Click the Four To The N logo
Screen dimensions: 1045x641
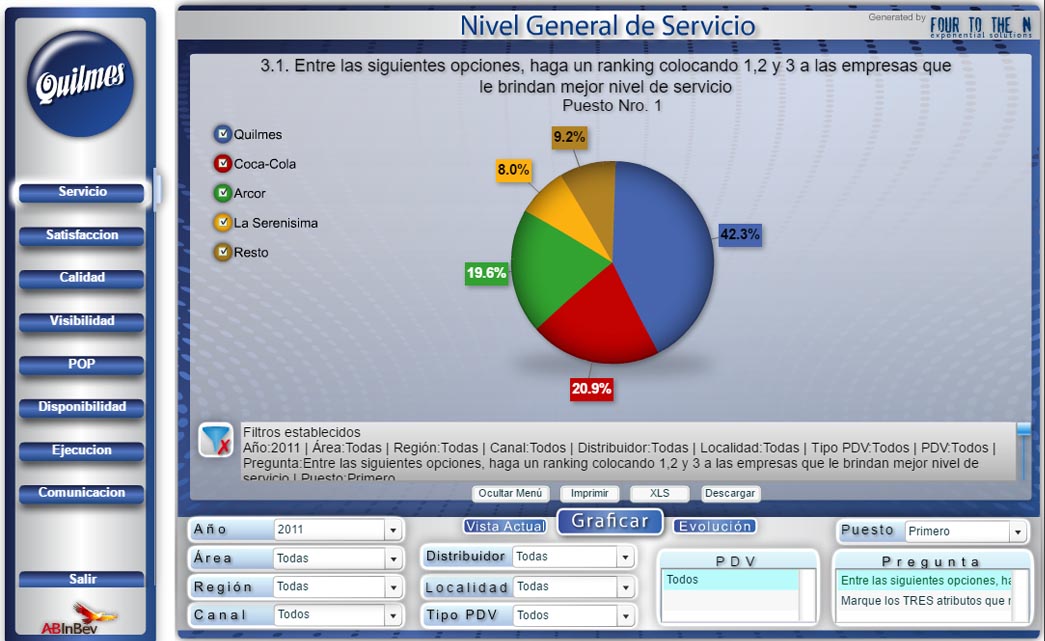[981, 27]
